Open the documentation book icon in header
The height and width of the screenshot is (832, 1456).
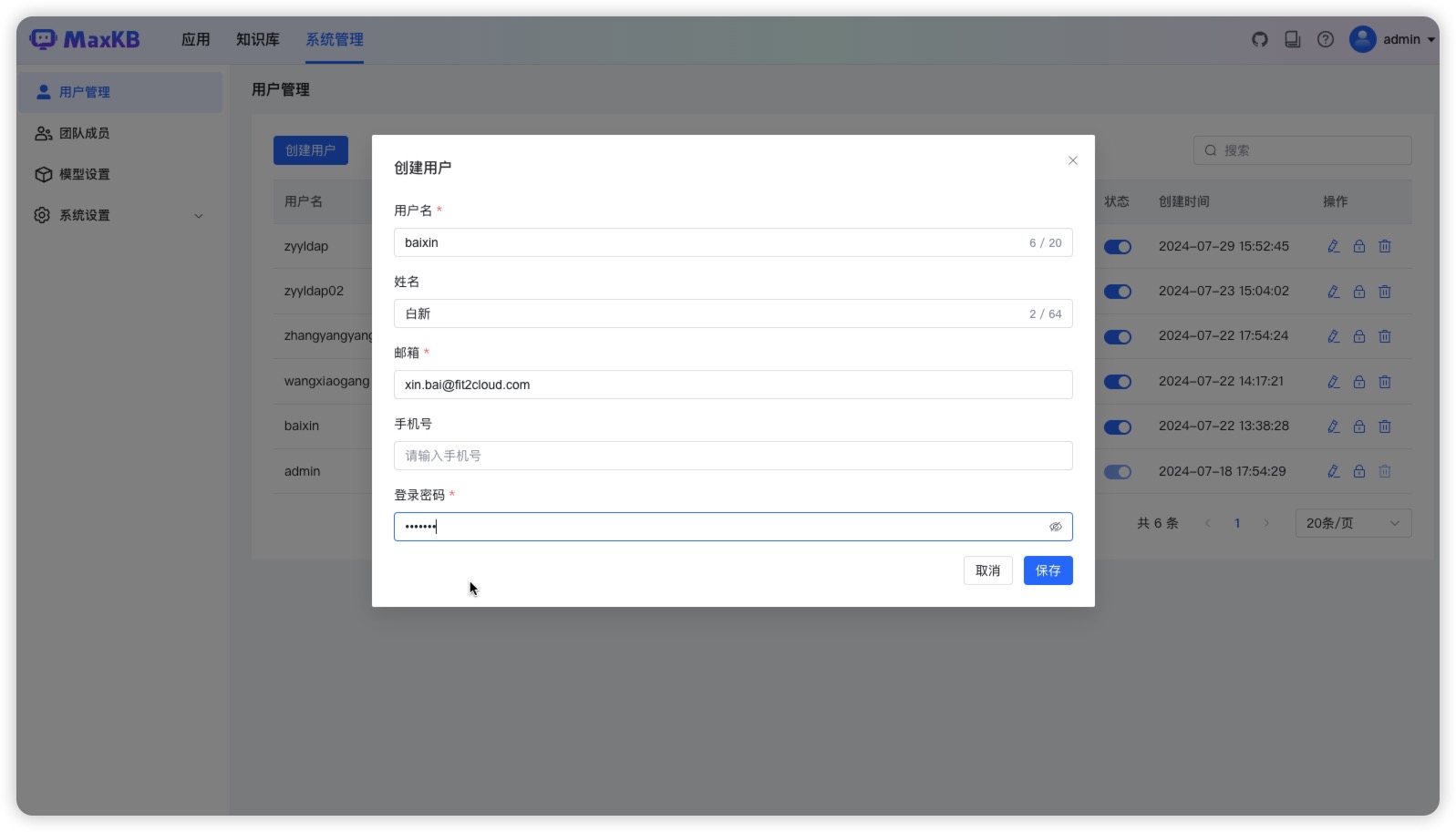click(1292, 39)
